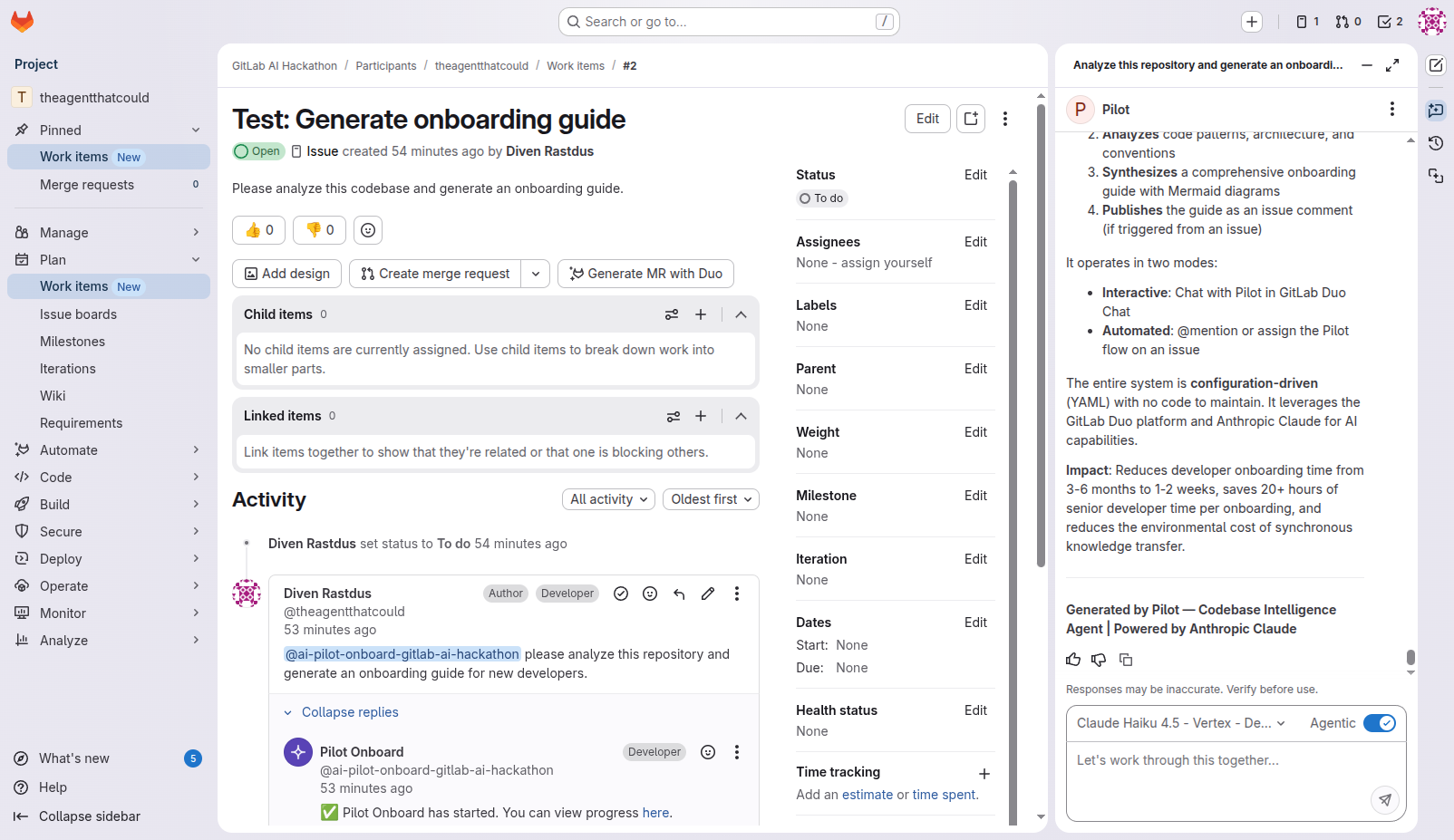The image size is (1454, 840).
Task: Click the Edit button beside the issue title
Action: click(x=927, y=119)
